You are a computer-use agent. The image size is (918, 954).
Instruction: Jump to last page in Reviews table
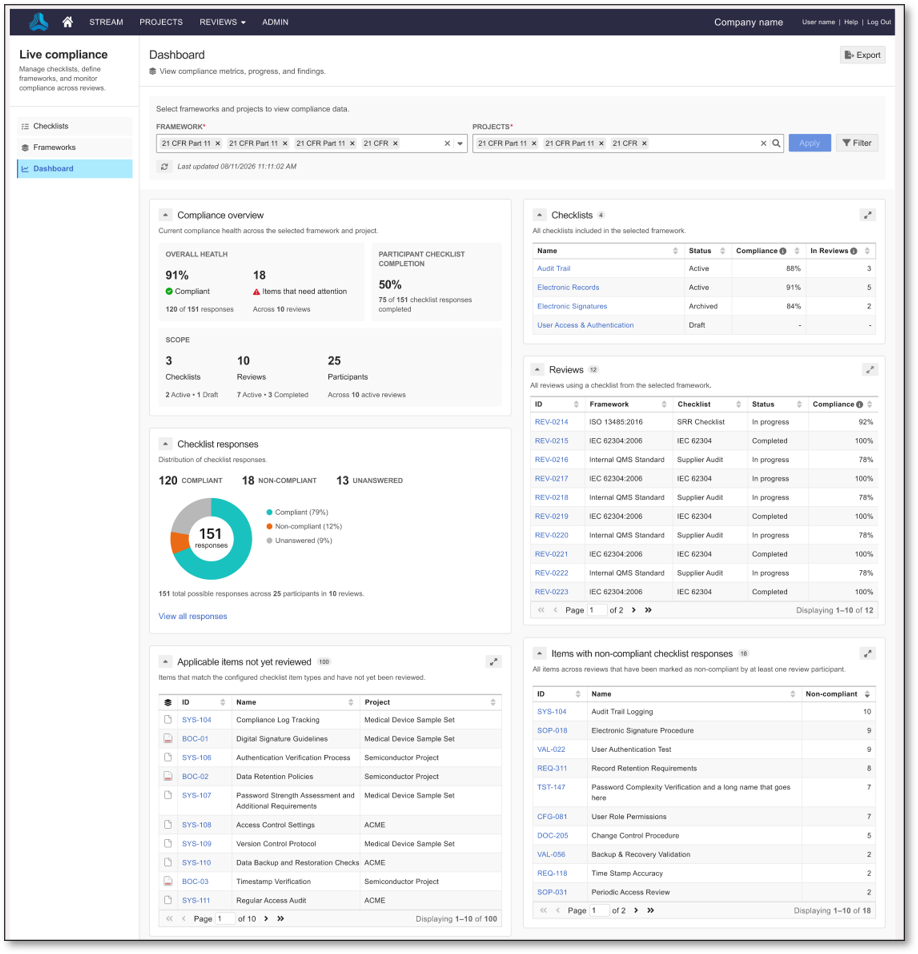[649, 610]
